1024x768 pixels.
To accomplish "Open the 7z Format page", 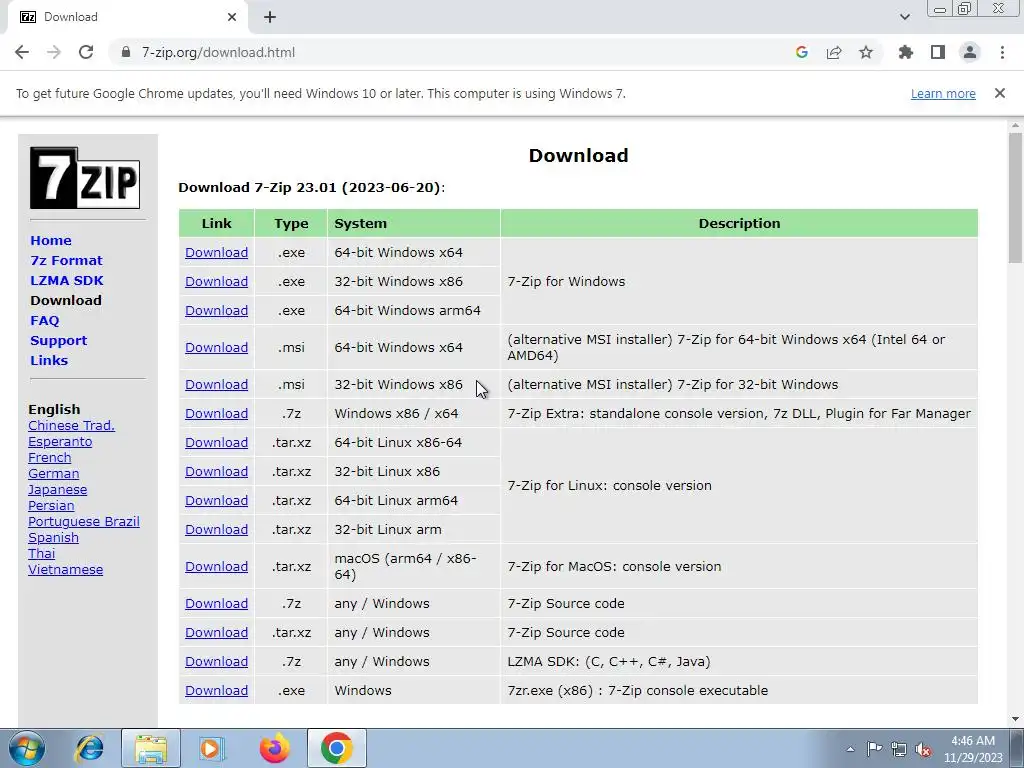I will (x=67, y=260).
